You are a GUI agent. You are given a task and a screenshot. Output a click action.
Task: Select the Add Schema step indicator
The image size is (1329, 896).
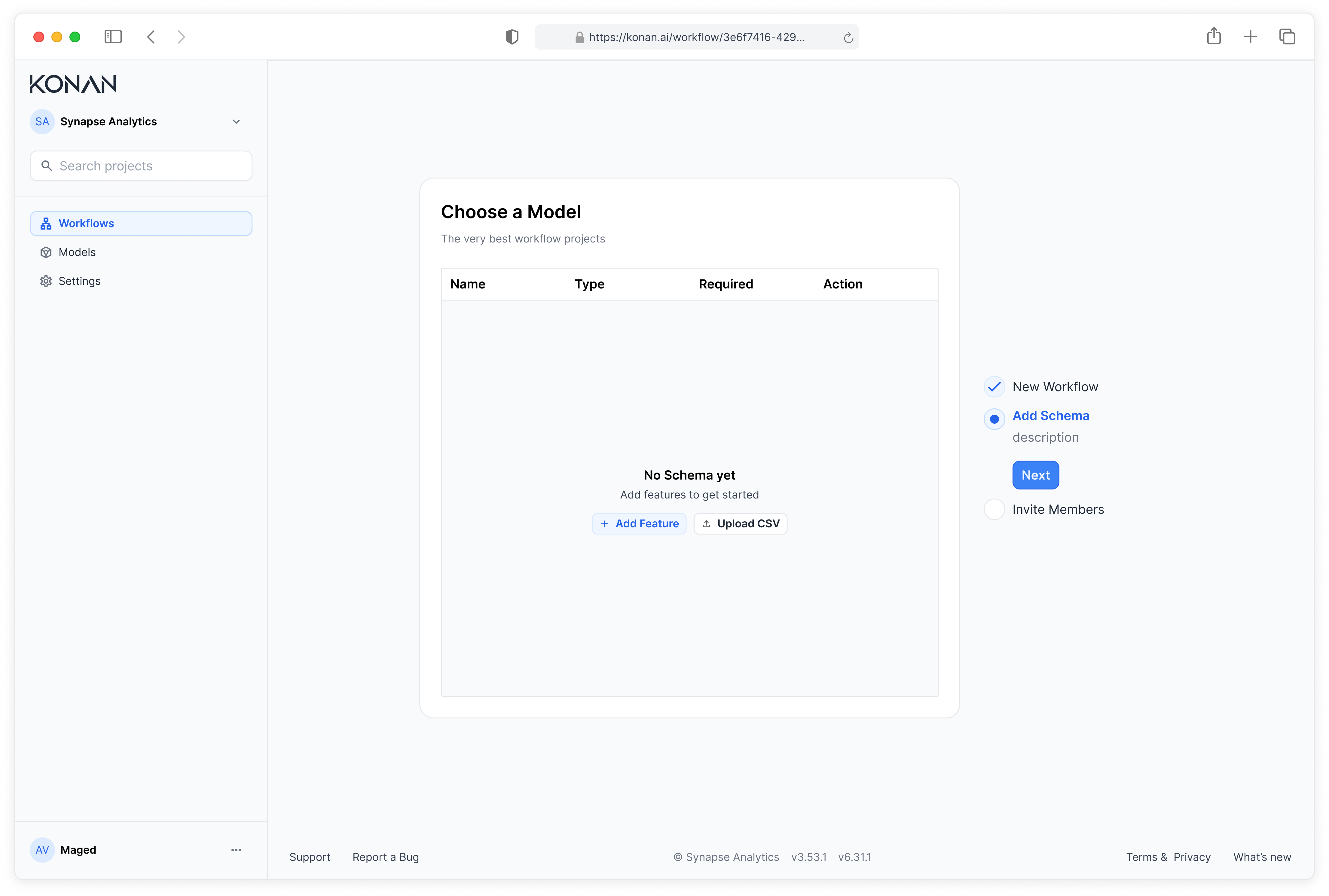click(x=994, y=419)
